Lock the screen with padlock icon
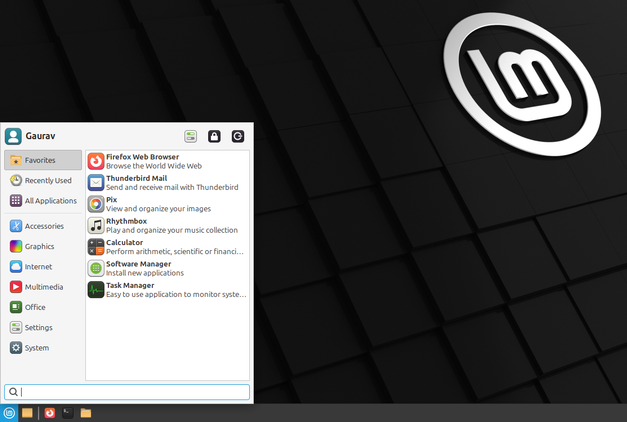The image size is (627, 422). [214, 136]
